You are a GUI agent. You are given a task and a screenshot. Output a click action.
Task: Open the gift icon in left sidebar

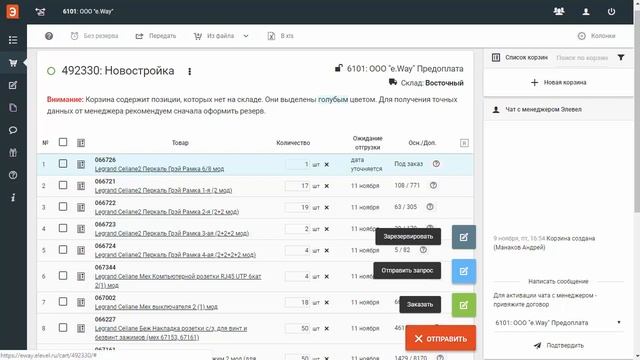[13, 153]
